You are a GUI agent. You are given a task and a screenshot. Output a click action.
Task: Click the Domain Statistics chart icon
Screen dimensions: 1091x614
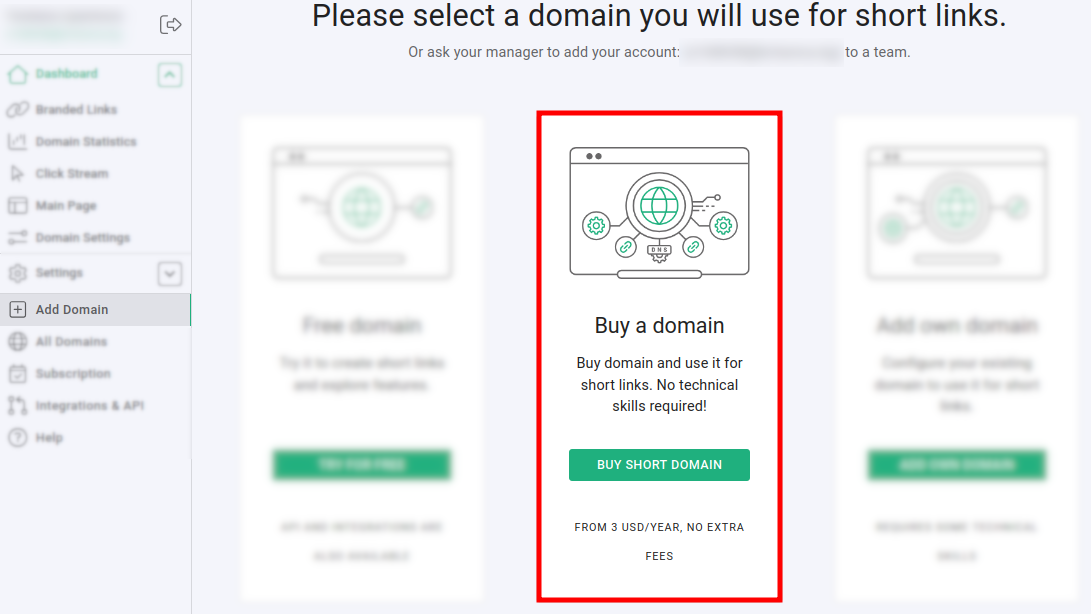(17, 142)
